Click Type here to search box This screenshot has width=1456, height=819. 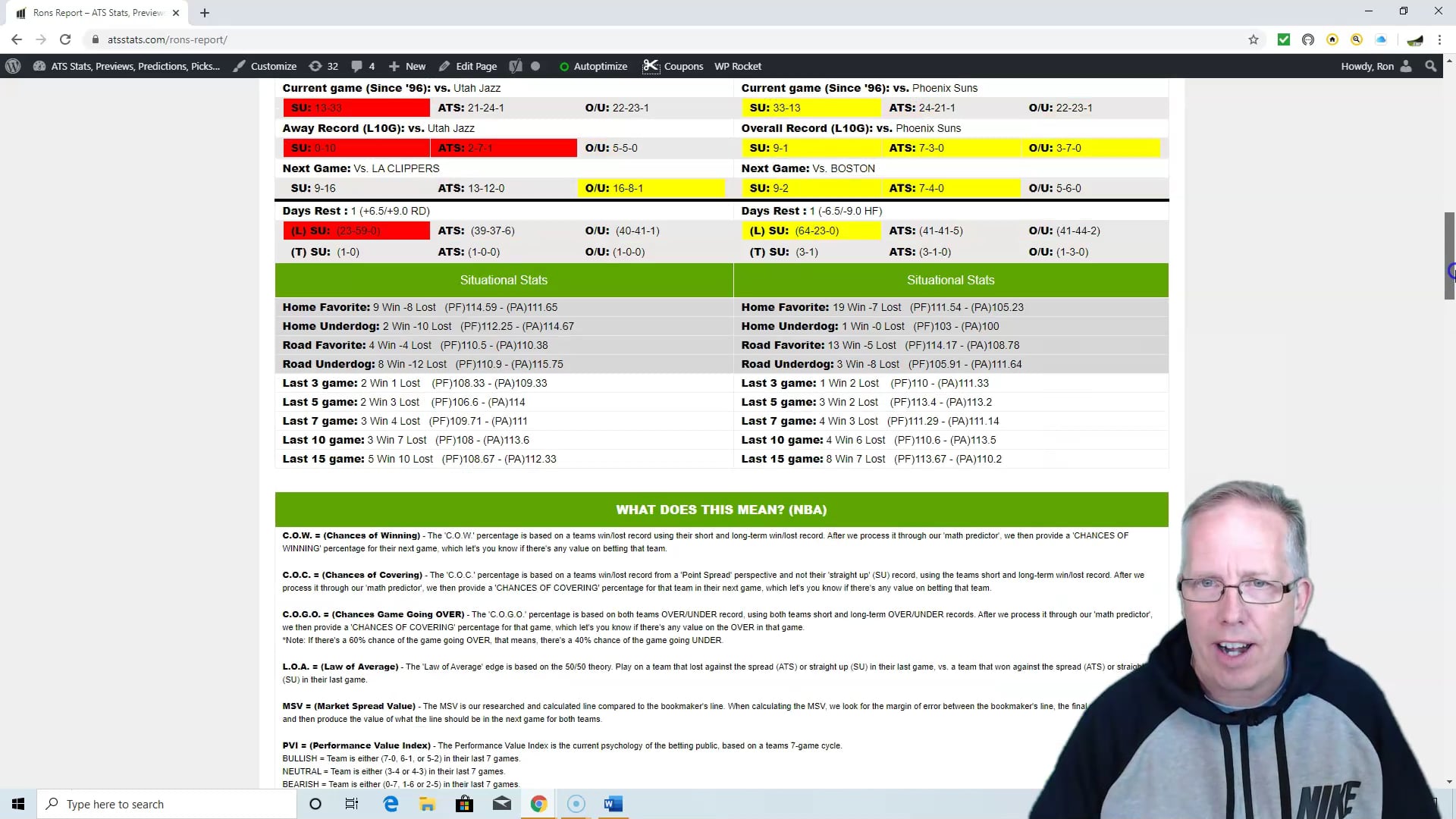click(167, 804)
